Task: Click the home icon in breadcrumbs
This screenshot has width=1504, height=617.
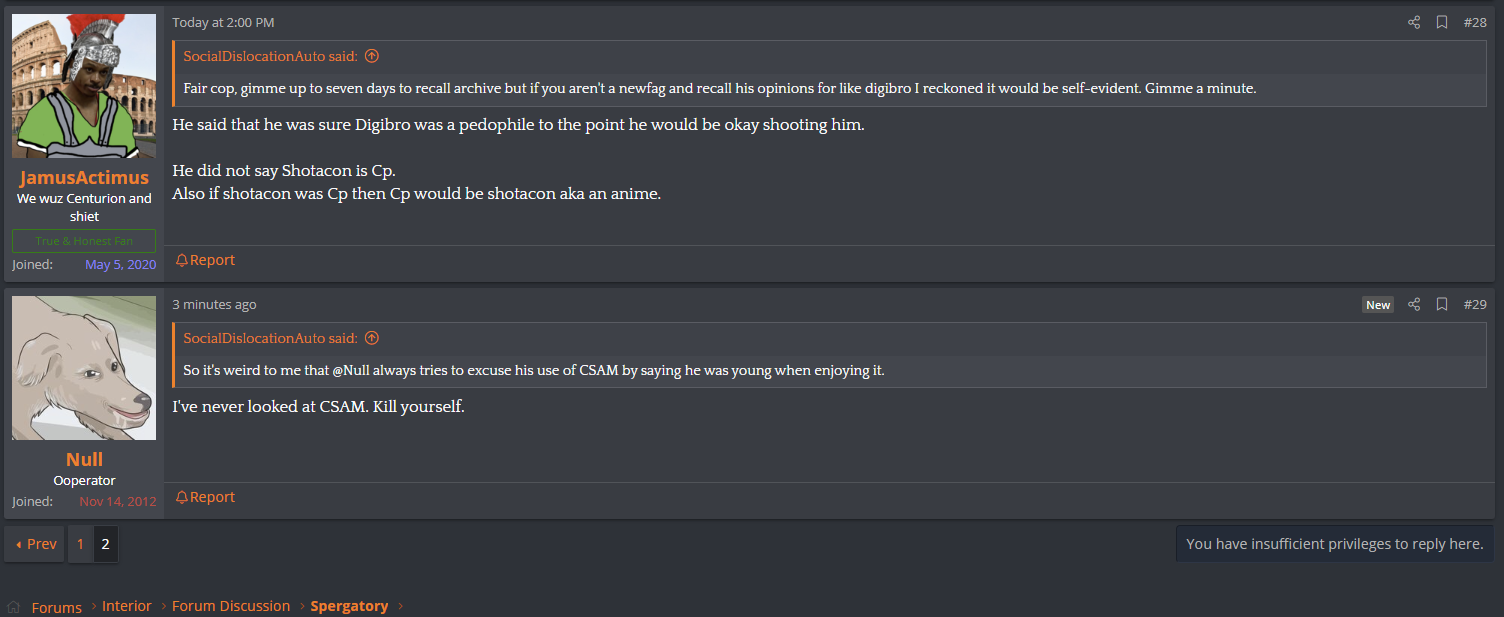Action: tap(14, 607)
